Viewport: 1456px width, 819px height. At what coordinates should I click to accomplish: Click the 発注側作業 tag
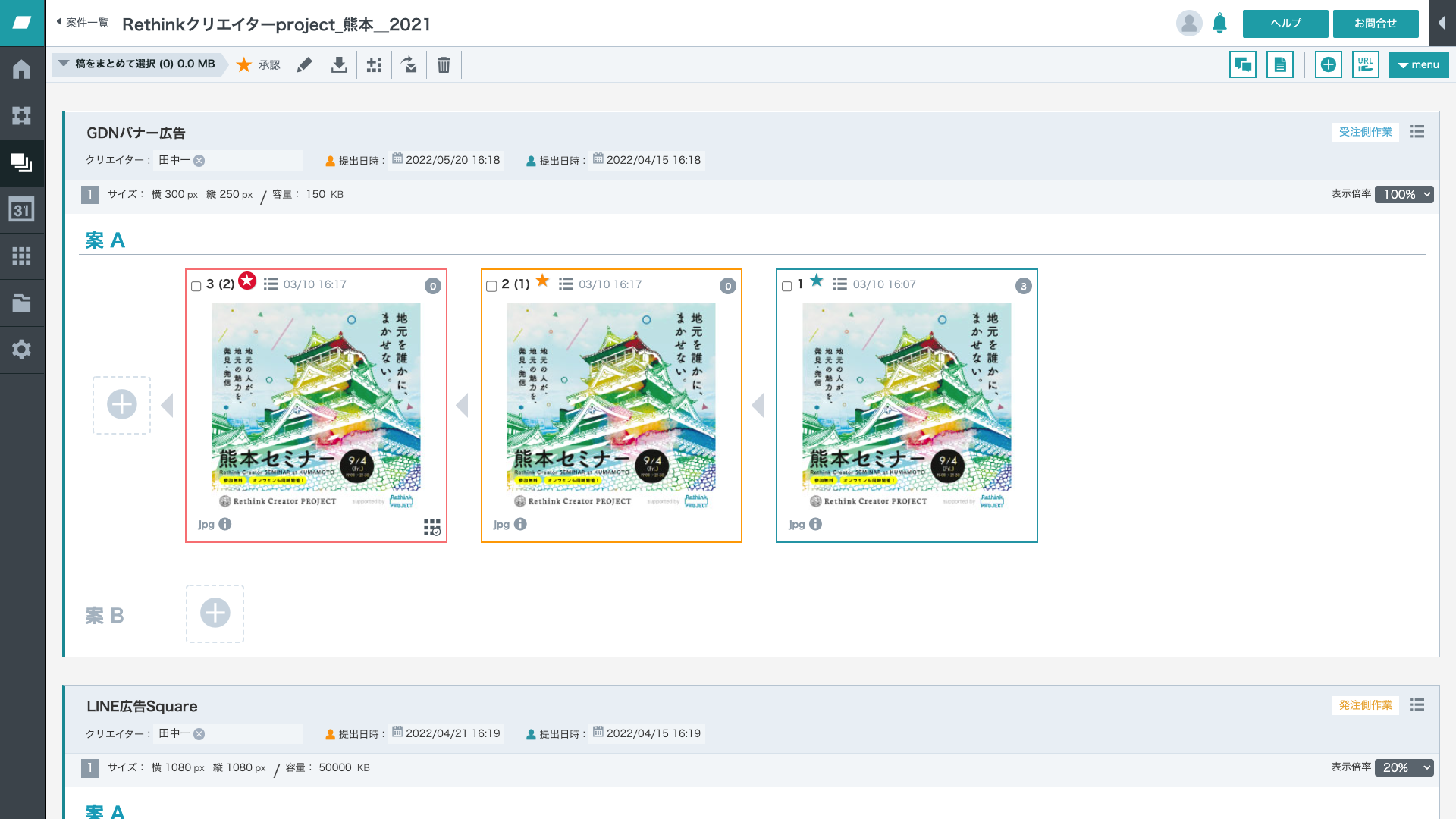(1365, 705)
